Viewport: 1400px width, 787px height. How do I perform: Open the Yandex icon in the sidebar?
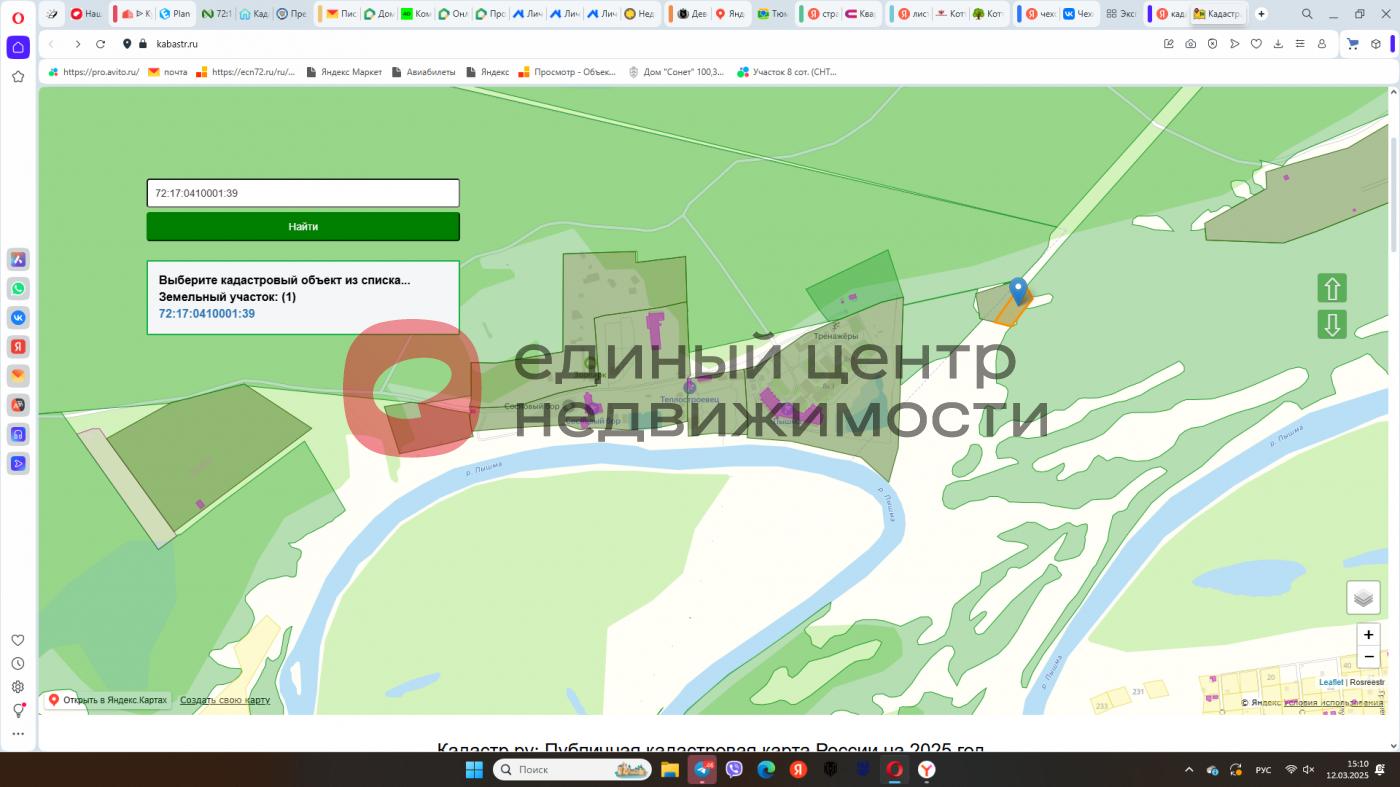18,347
